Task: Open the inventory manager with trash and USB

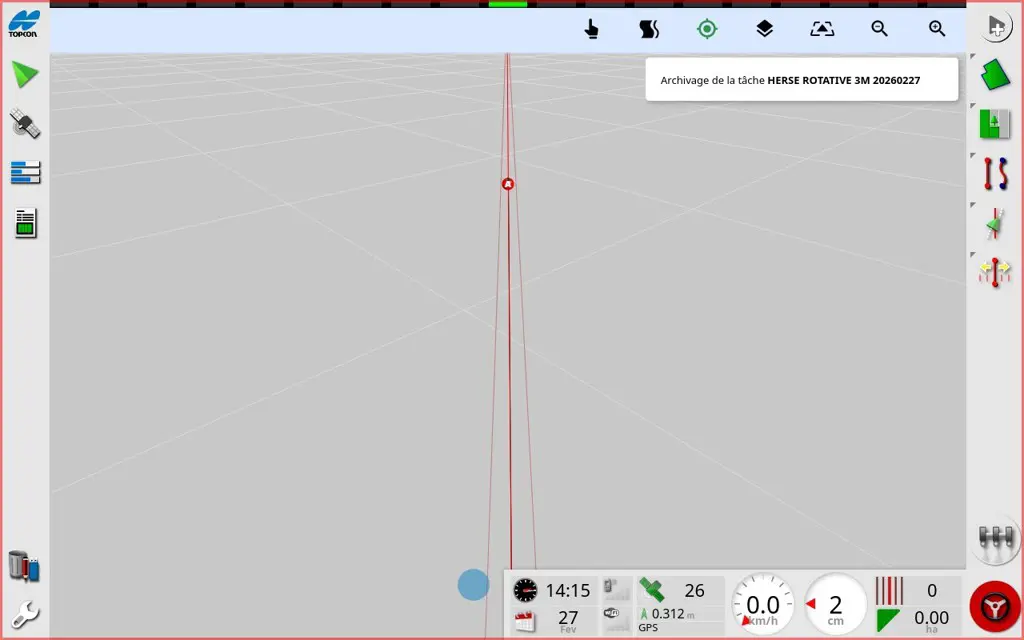Action: 24,566
